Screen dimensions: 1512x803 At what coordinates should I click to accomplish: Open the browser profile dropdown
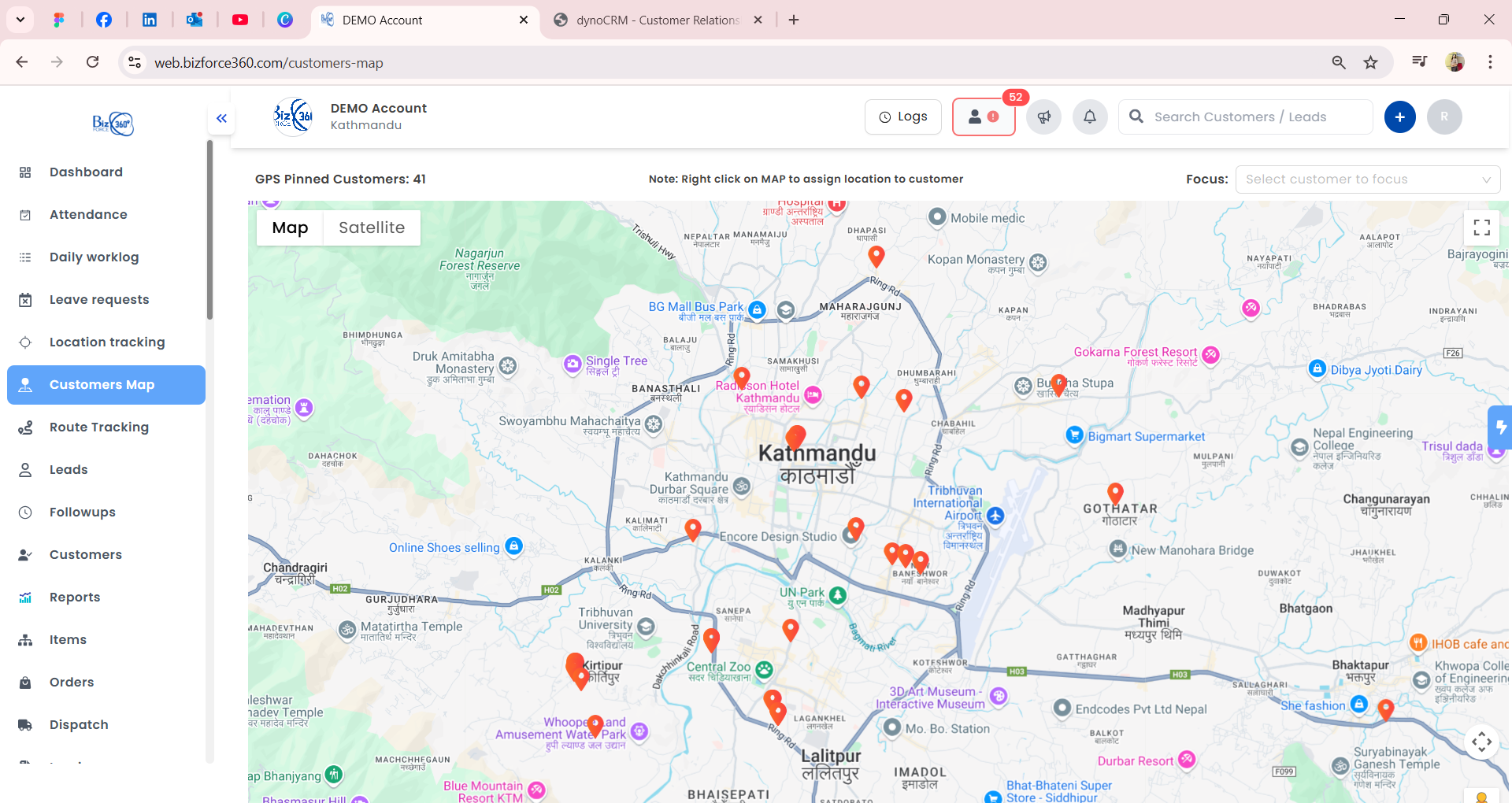tap(1455, 62)
